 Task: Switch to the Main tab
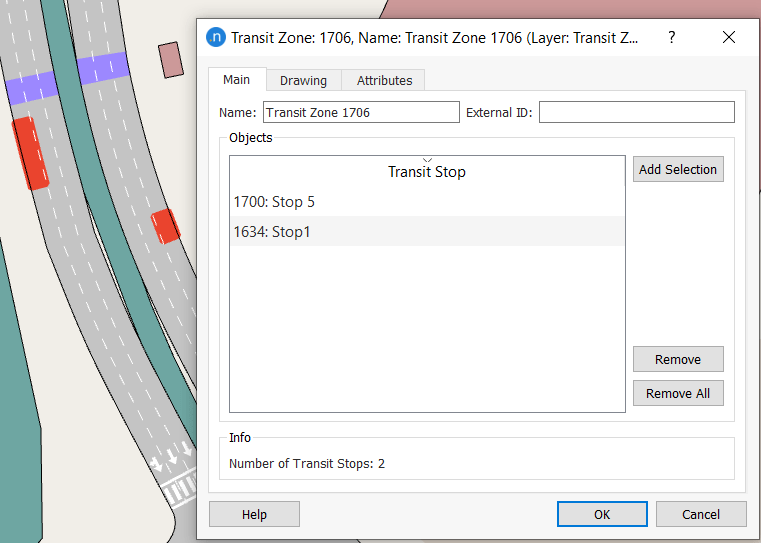(x=237, y=80)
